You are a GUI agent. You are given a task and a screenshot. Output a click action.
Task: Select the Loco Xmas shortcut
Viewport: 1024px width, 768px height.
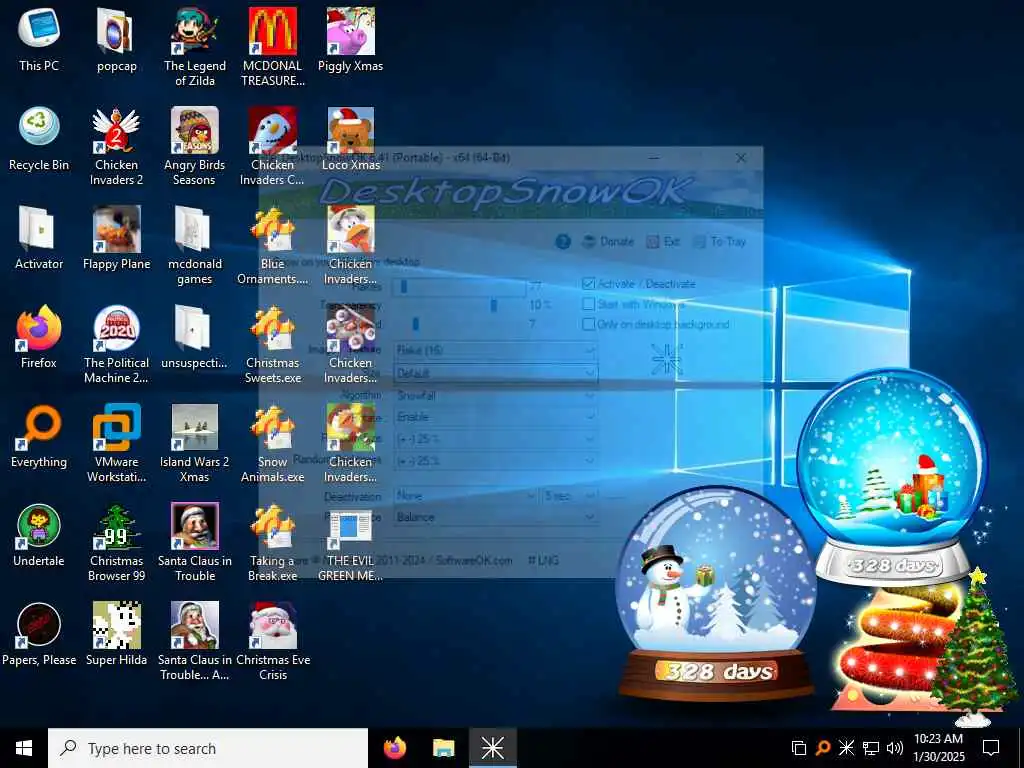tap(351, 139)
